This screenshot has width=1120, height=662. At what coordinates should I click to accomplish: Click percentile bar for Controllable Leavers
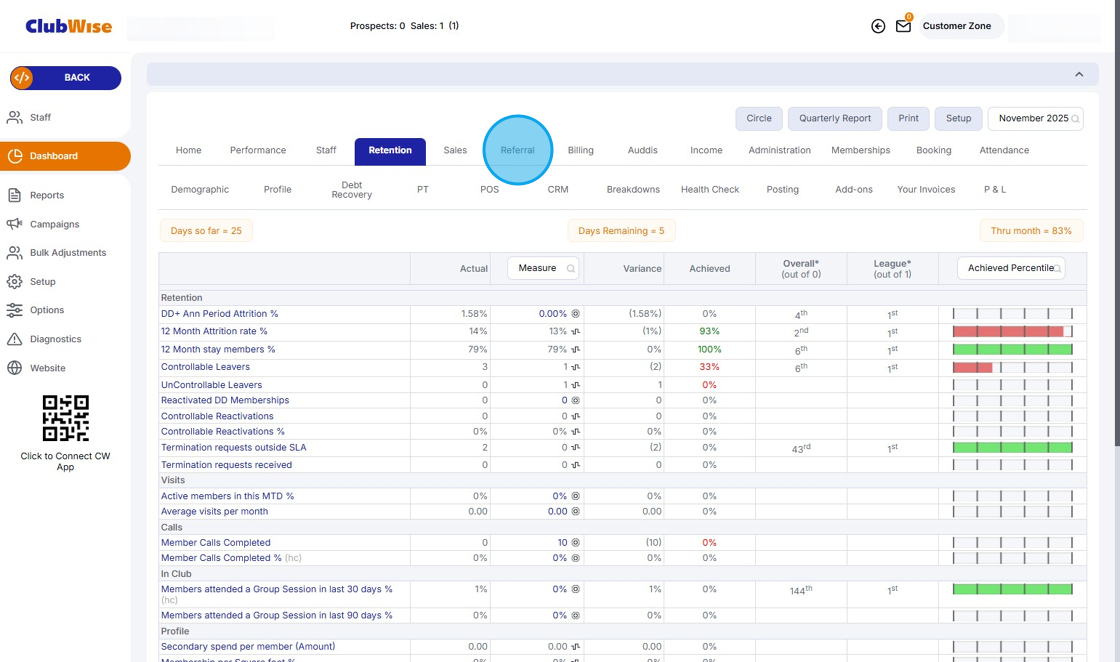(x=1012, y=367)
